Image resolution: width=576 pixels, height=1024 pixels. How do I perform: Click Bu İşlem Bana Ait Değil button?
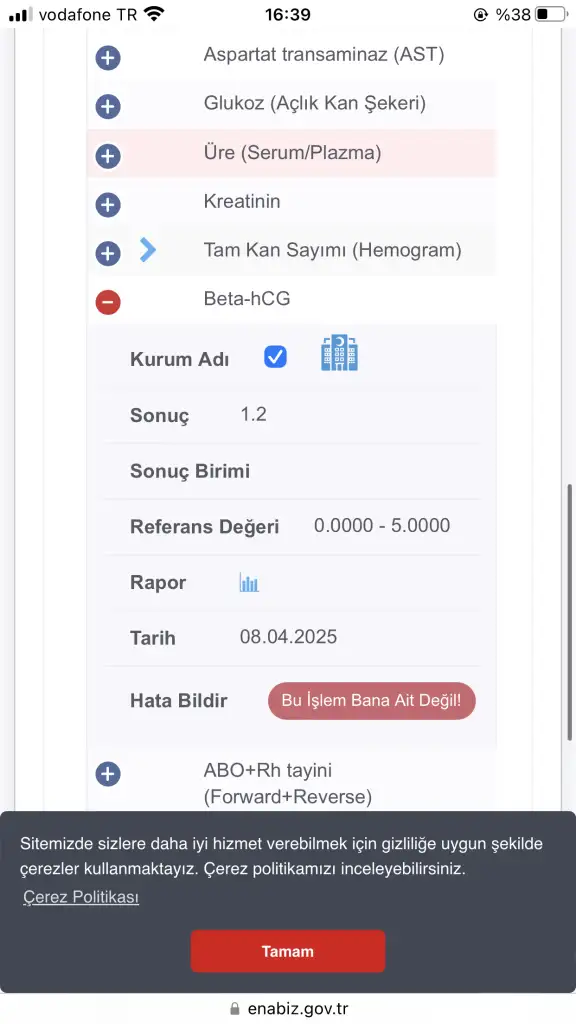click(372, 701)
